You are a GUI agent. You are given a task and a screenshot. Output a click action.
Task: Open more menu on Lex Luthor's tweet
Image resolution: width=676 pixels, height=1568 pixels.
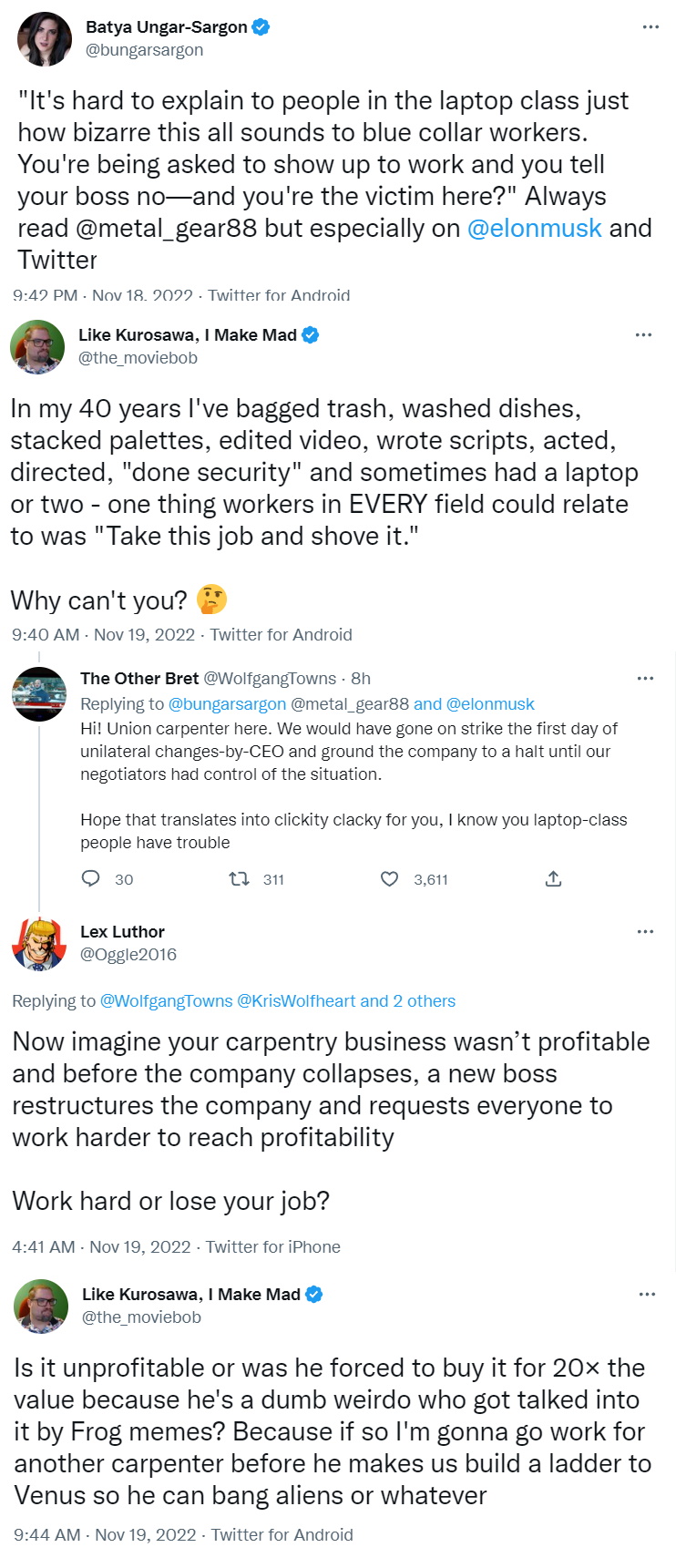tap(645, 932)
